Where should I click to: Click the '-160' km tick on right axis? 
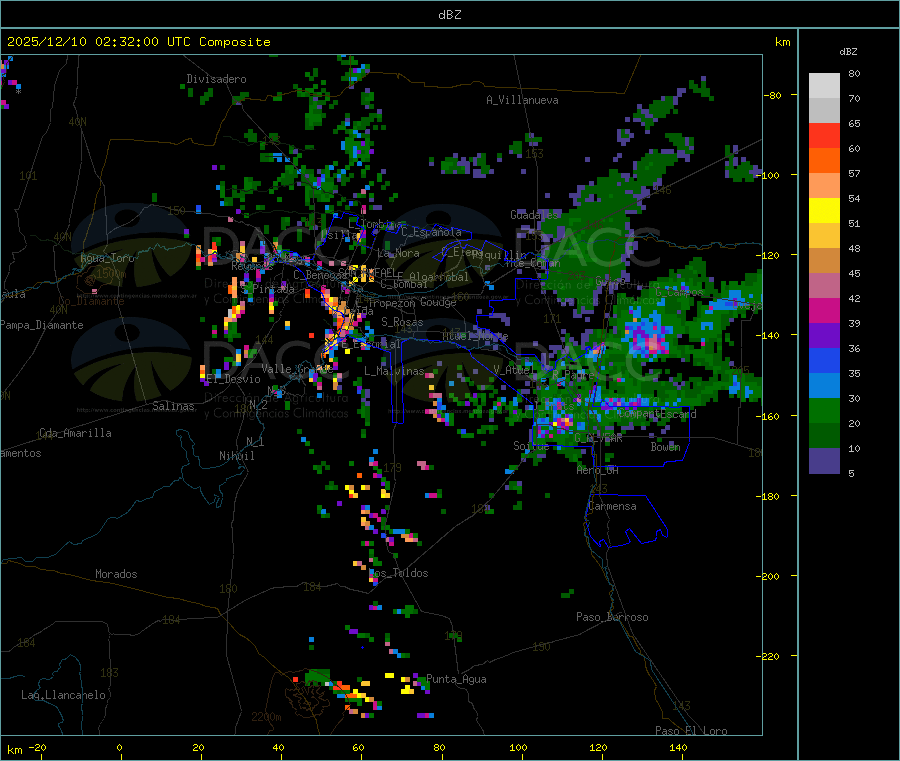coord(770,416)
